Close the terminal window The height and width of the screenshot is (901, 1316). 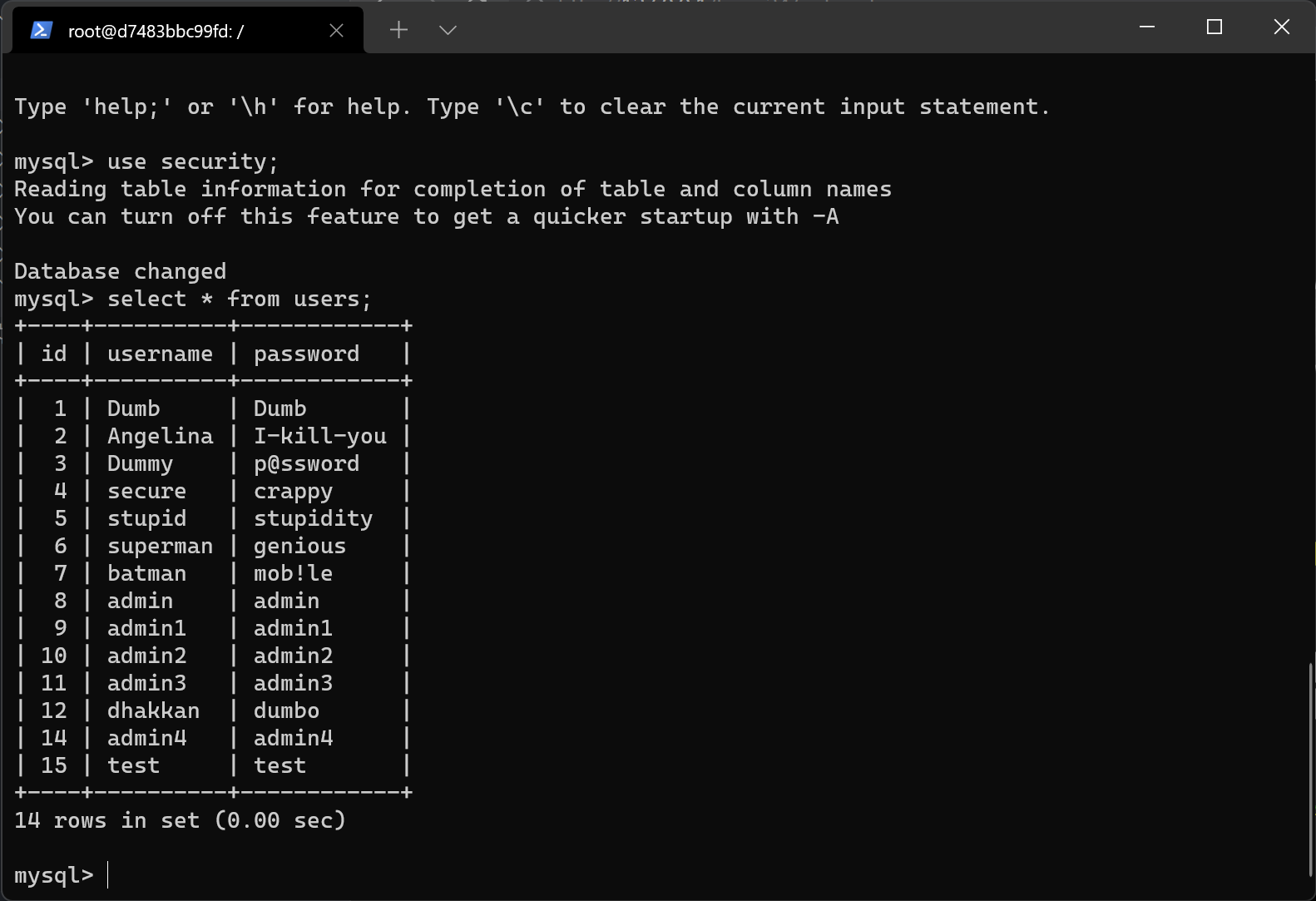click(1282, 27)
